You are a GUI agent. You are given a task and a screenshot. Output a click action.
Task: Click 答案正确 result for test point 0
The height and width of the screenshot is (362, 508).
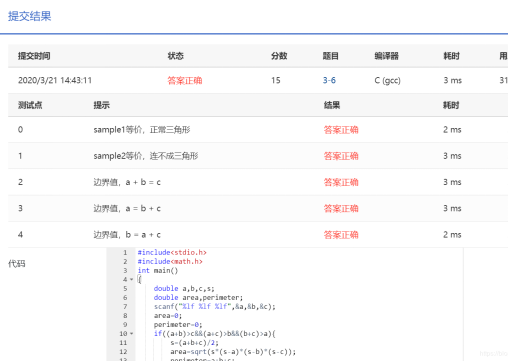tap(341, 130)
